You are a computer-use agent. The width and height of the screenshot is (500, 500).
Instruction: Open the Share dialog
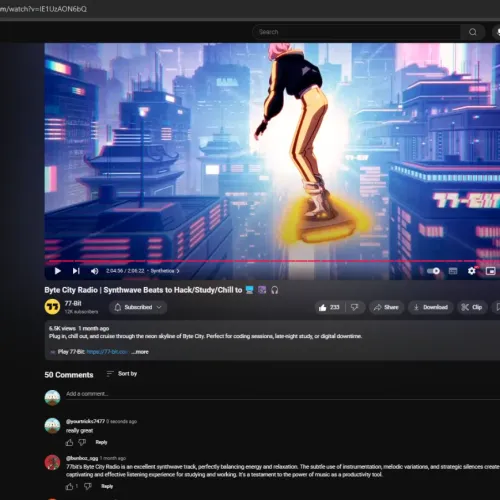386,307
